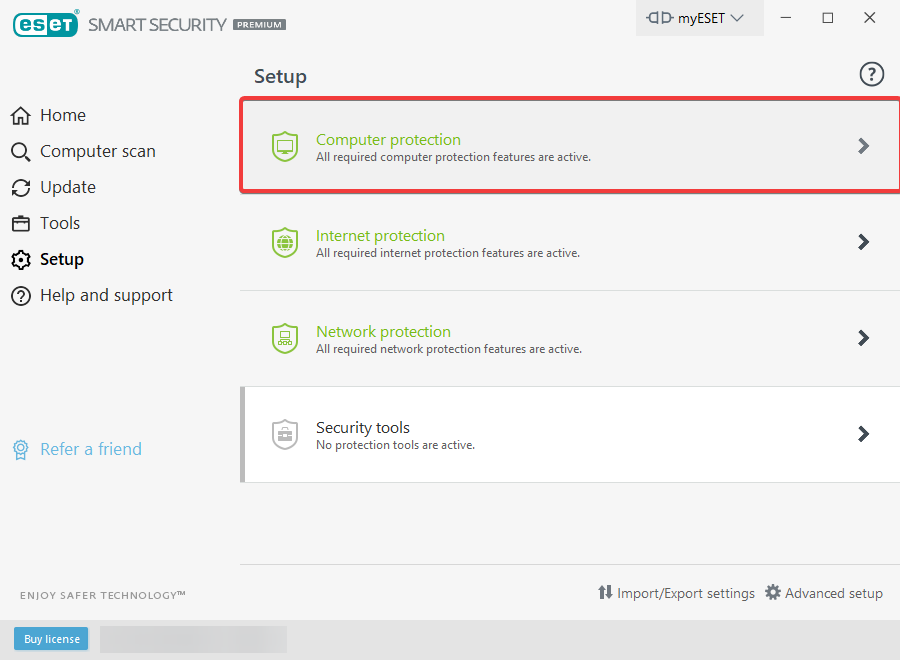Expand Computer protection with its chevron
This screenshot has width=900, height=660.
coord(864,146)
